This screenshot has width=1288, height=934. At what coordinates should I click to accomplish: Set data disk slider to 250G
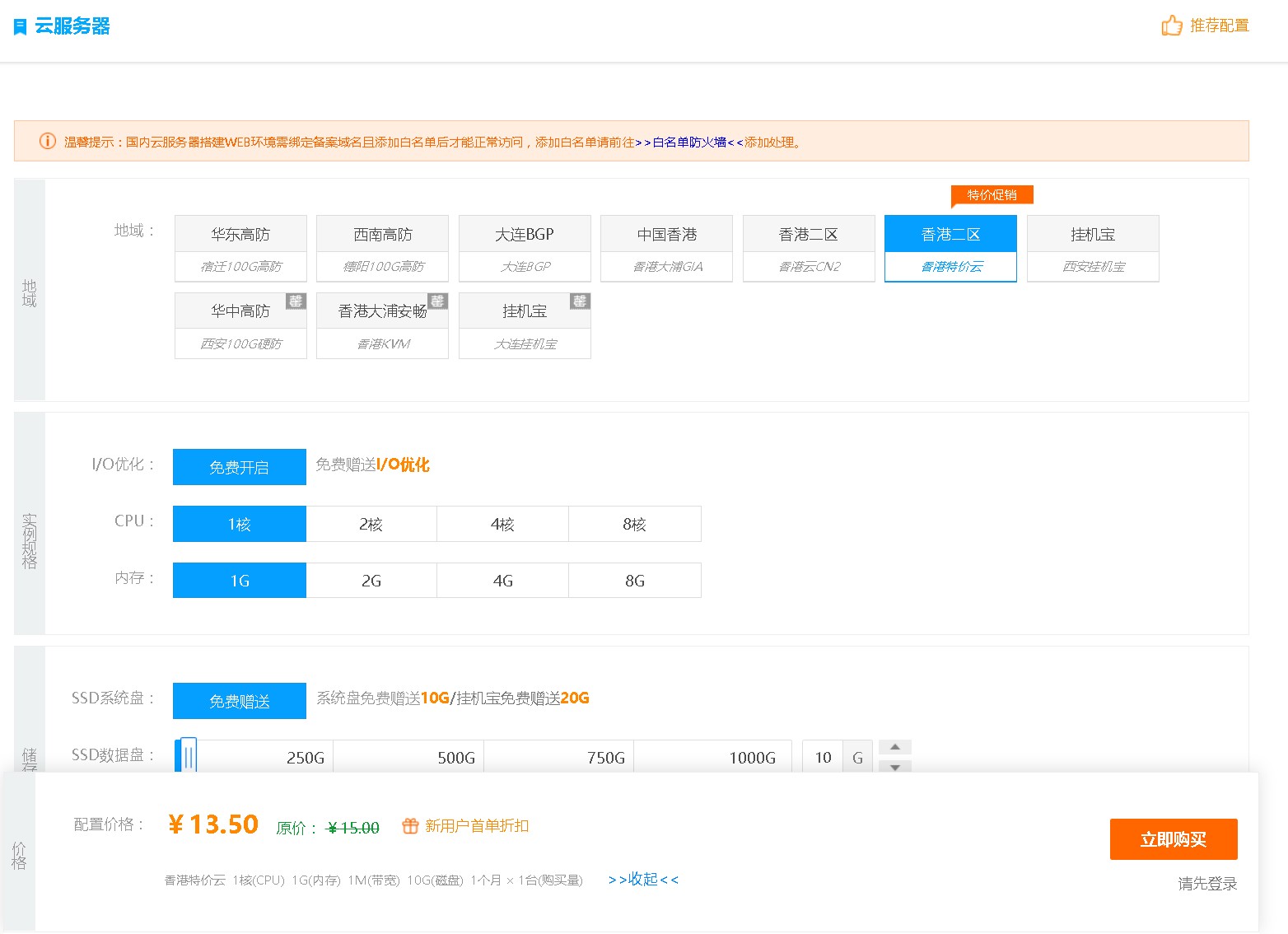coord(306,758)
